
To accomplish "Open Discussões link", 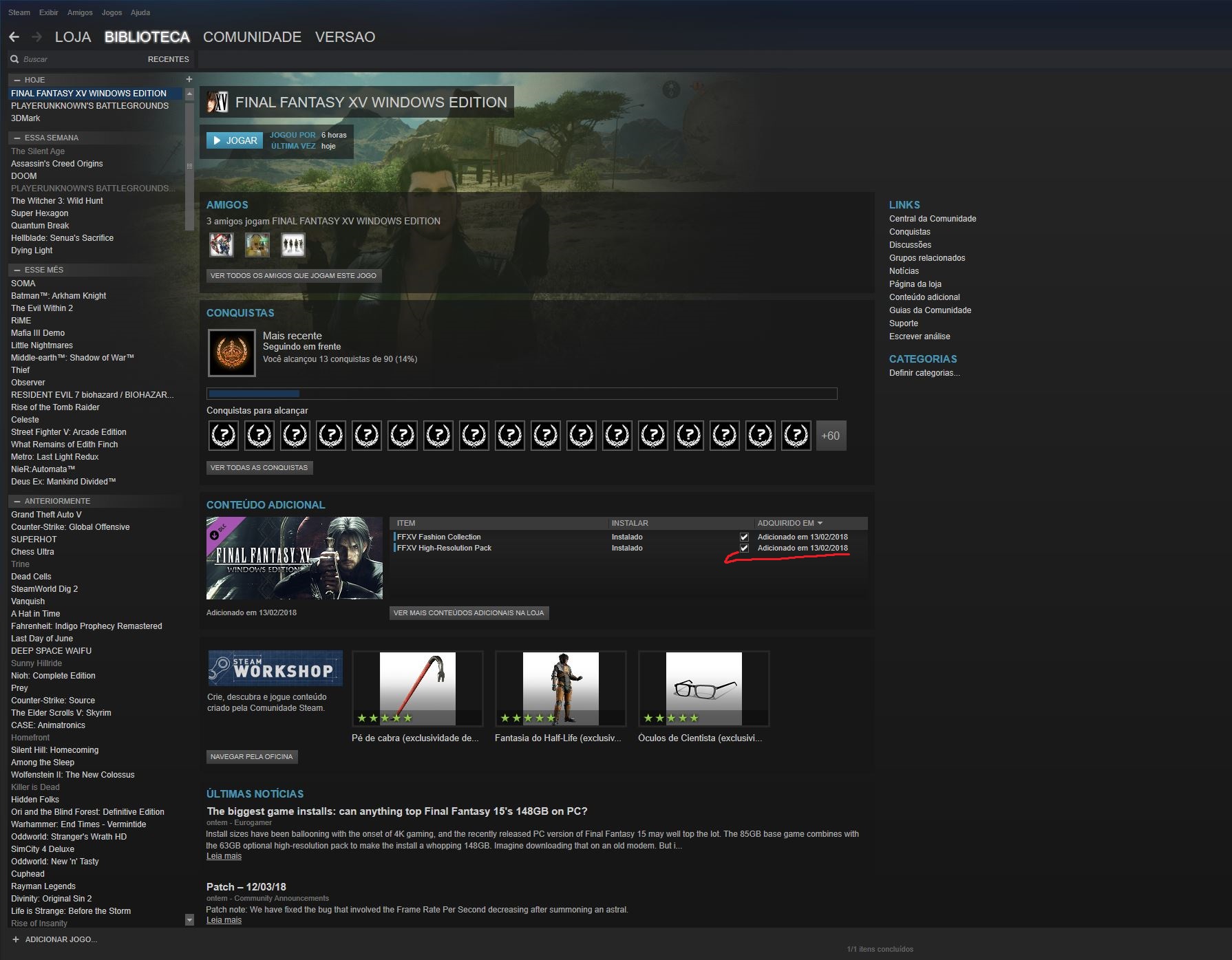I will (910, 245).
